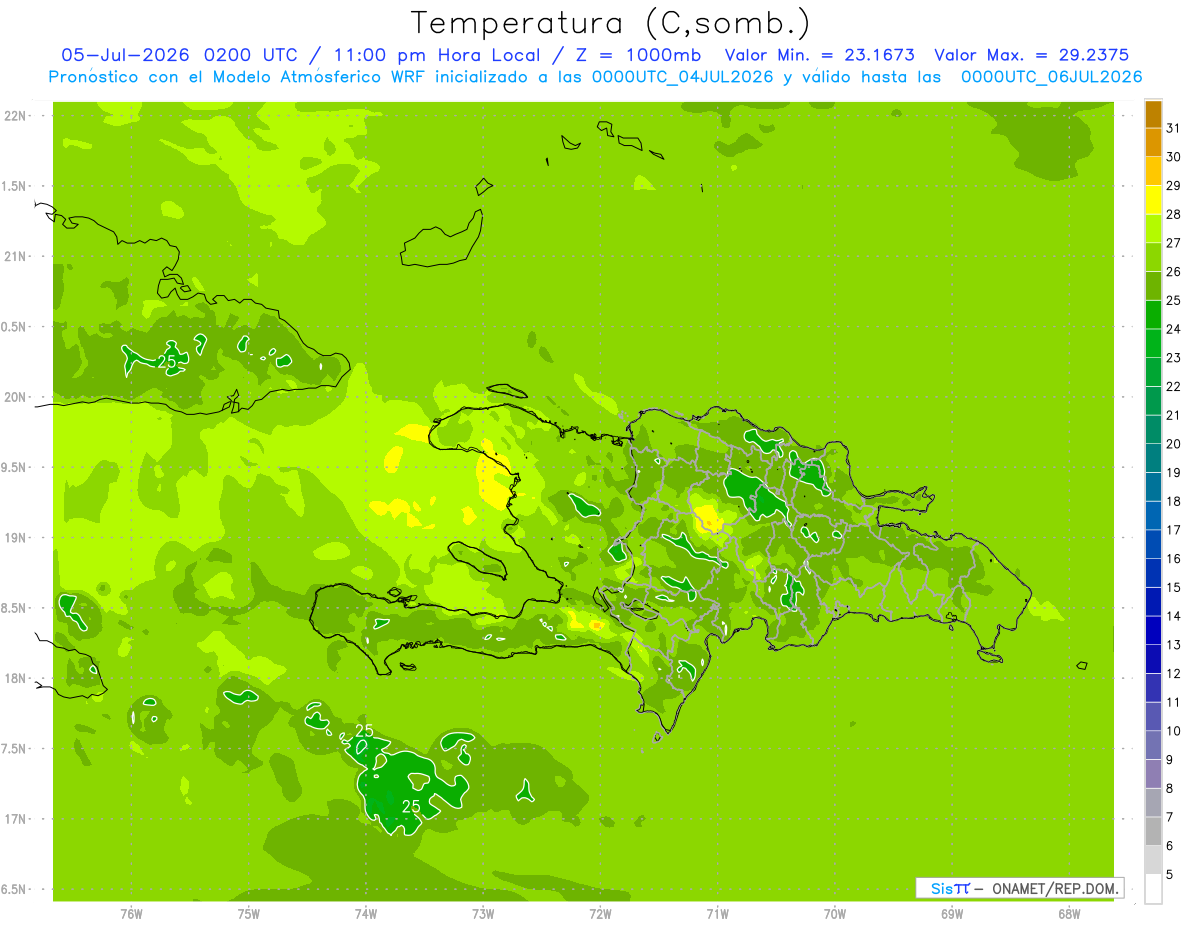Click the title "Temperatura (C,somb.)"

[611, 22]
